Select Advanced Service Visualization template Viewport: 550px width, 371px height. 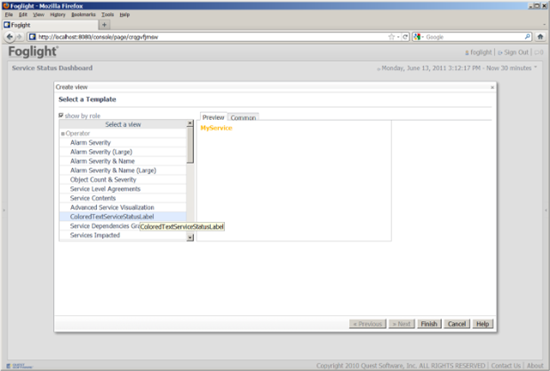coord(123,208)
